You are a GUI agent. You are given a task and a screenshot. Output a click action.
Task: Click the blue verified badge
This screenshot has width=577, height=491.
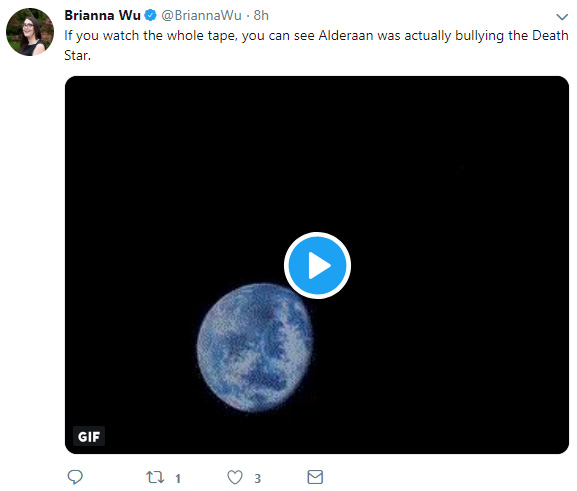click(151, 15)
